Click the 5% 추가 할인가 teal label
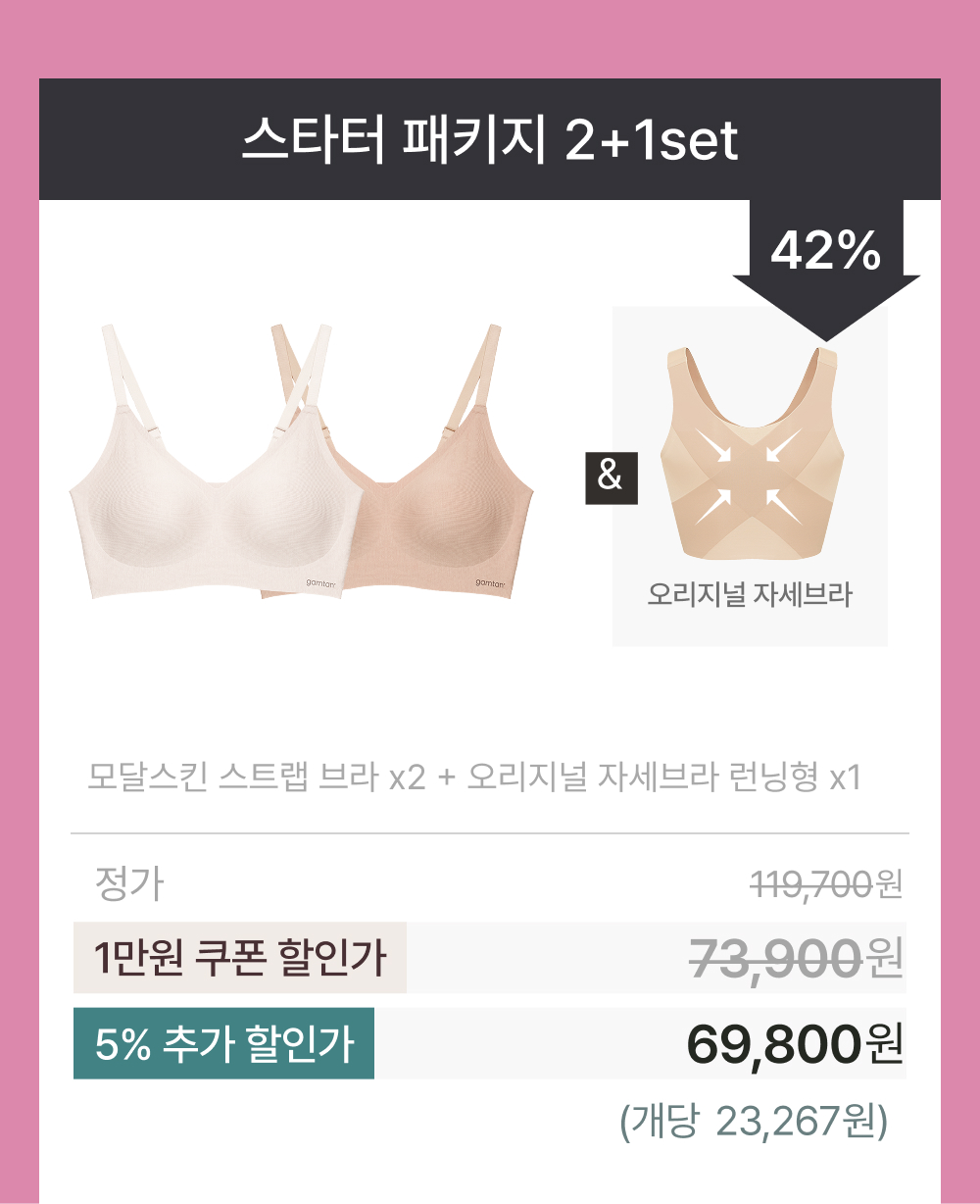 pos(224,1043)
